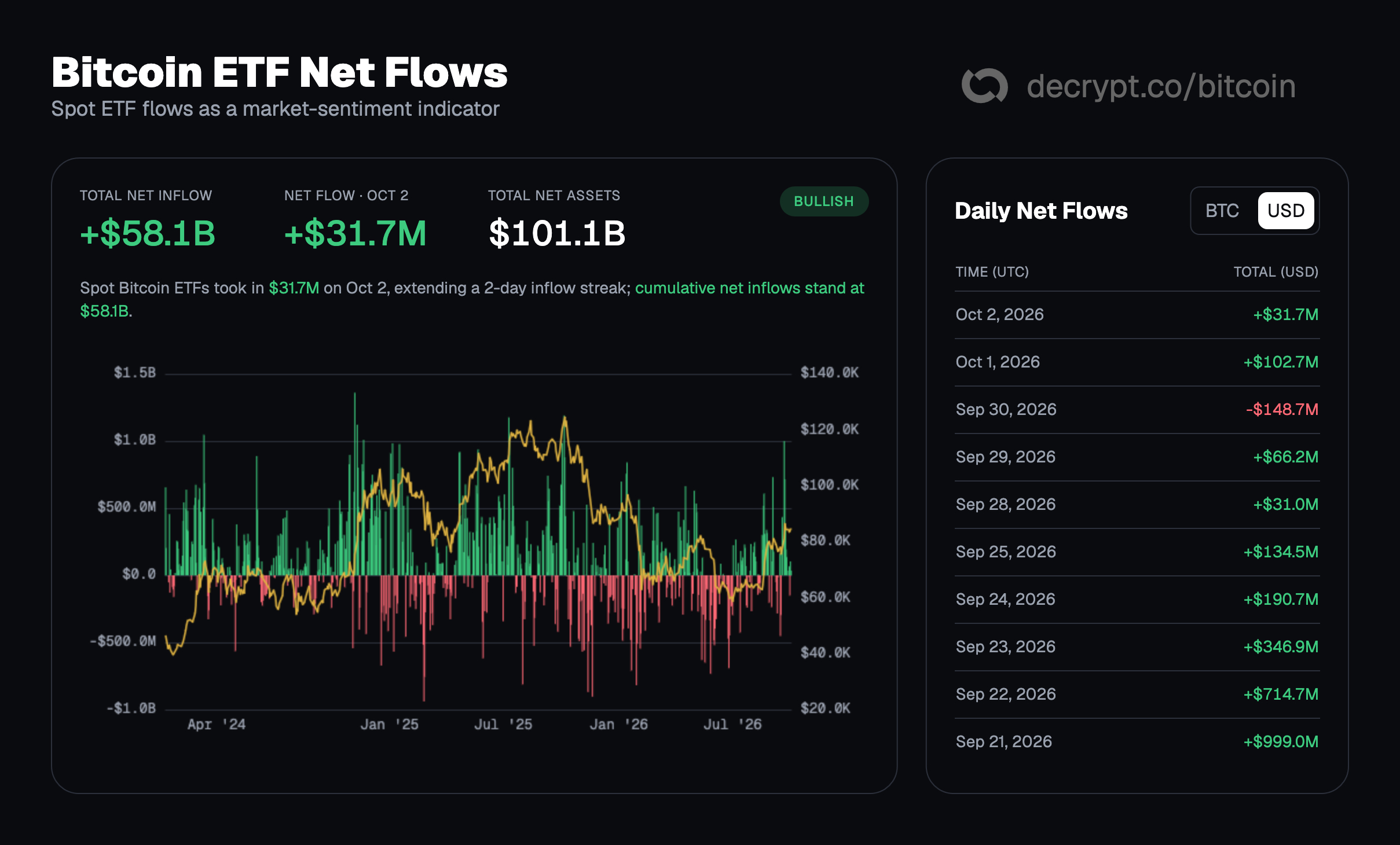This screenshot has width=1400, height=845.
Task: Click the TOTAL NET ASSETS label
Action: tap(554, 196)
